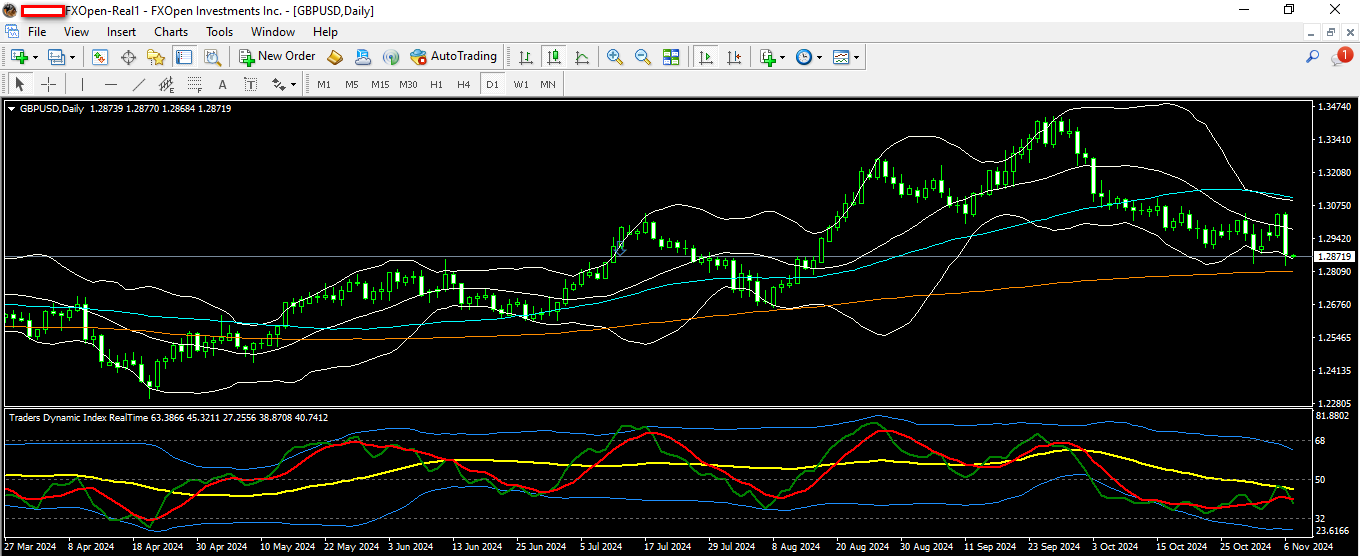Open the MQL5 community cloud icon
This screenshot has height=556, width=1360.
pos(362,57)
